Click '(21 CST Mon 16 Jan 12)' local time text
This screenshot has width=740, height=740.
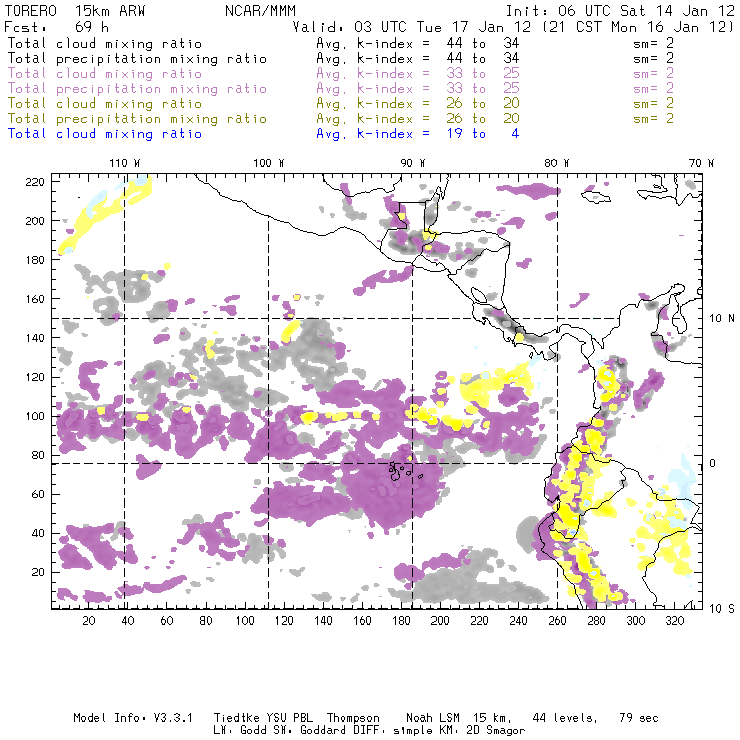pyautogui.click(x=638, y=27)
